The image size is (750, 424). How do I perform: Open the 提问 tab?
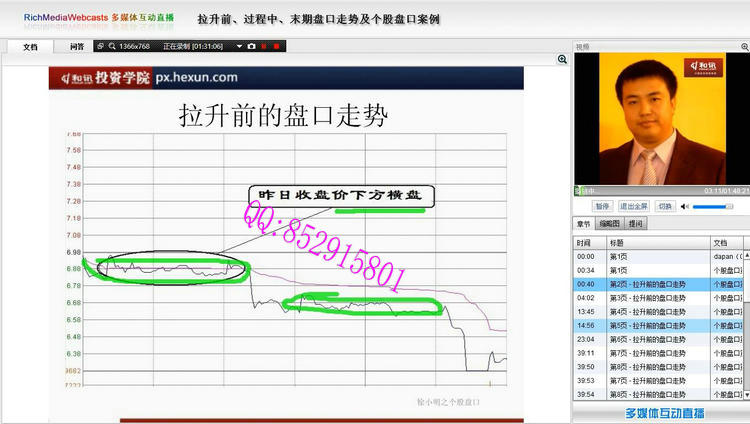tap(636, 224)
